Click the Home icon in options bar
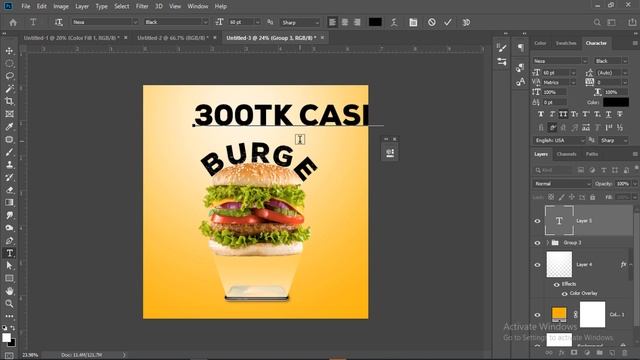The image size is (640, 360). click(13, 22)
